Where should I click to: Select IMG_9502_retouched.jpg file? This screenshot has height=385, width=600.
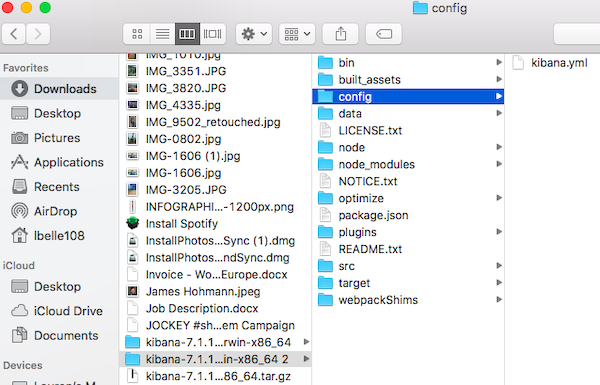(215, 122)
